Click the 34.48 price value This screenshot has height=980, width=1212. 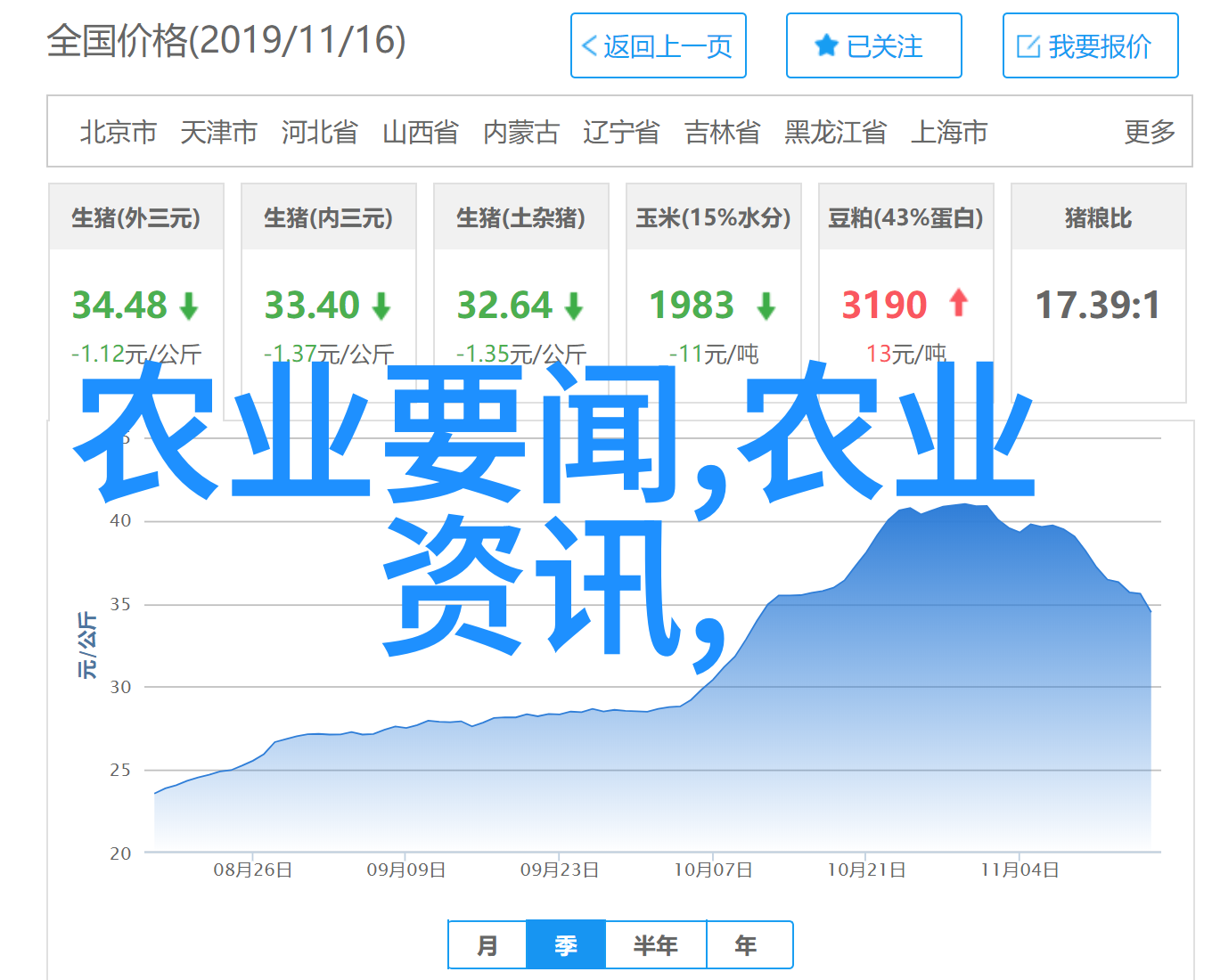coord(119,306)
